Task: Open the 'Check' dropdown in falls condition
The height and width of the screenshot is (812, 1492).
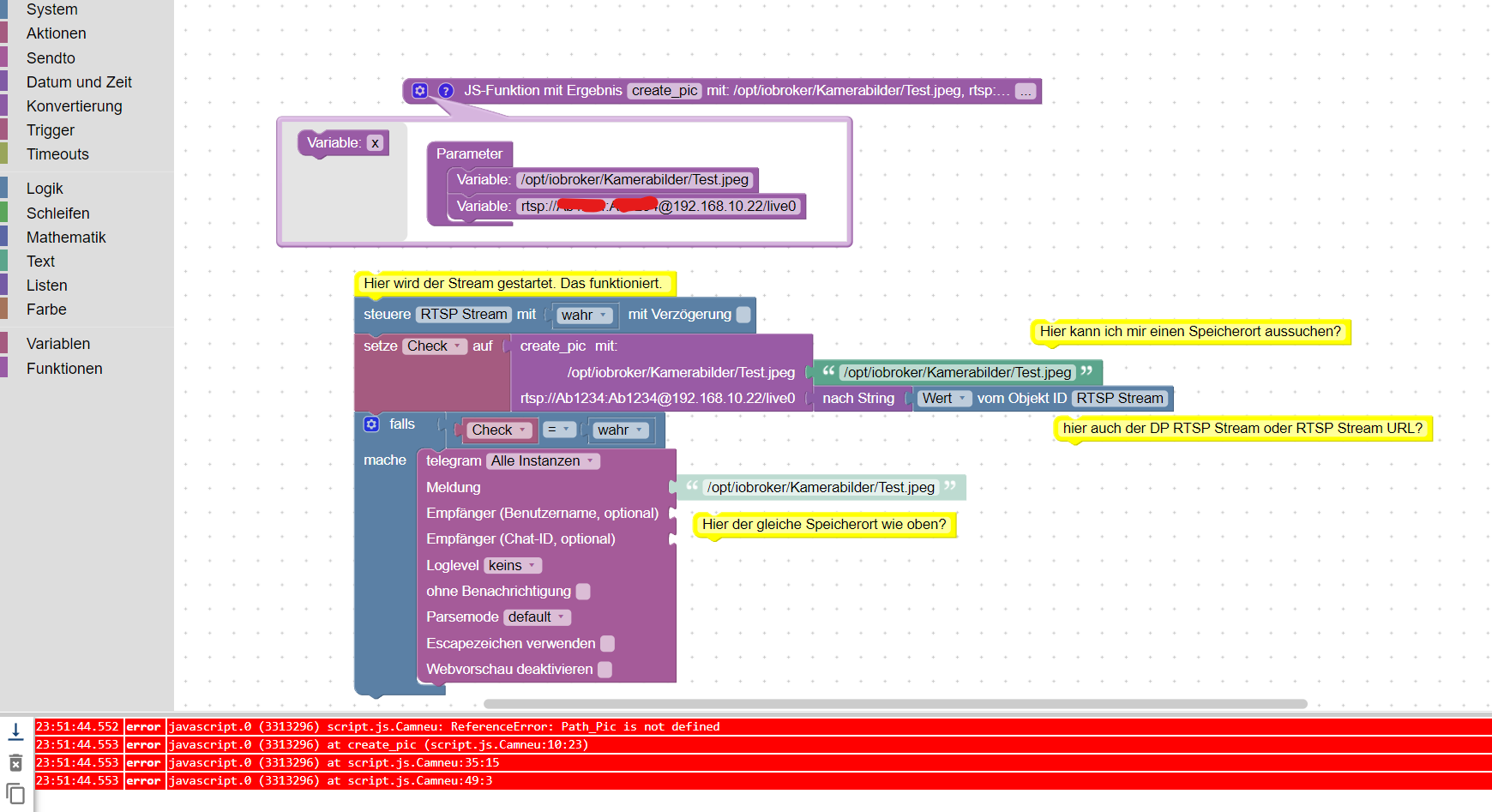Action: click(498, 430)
